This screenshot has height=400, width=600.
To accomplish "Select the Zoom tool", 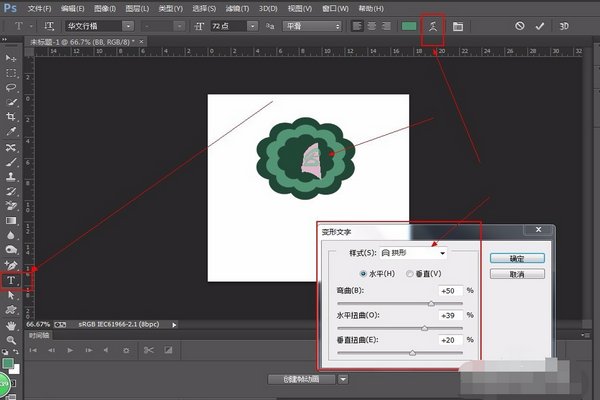I will point(11,340).
